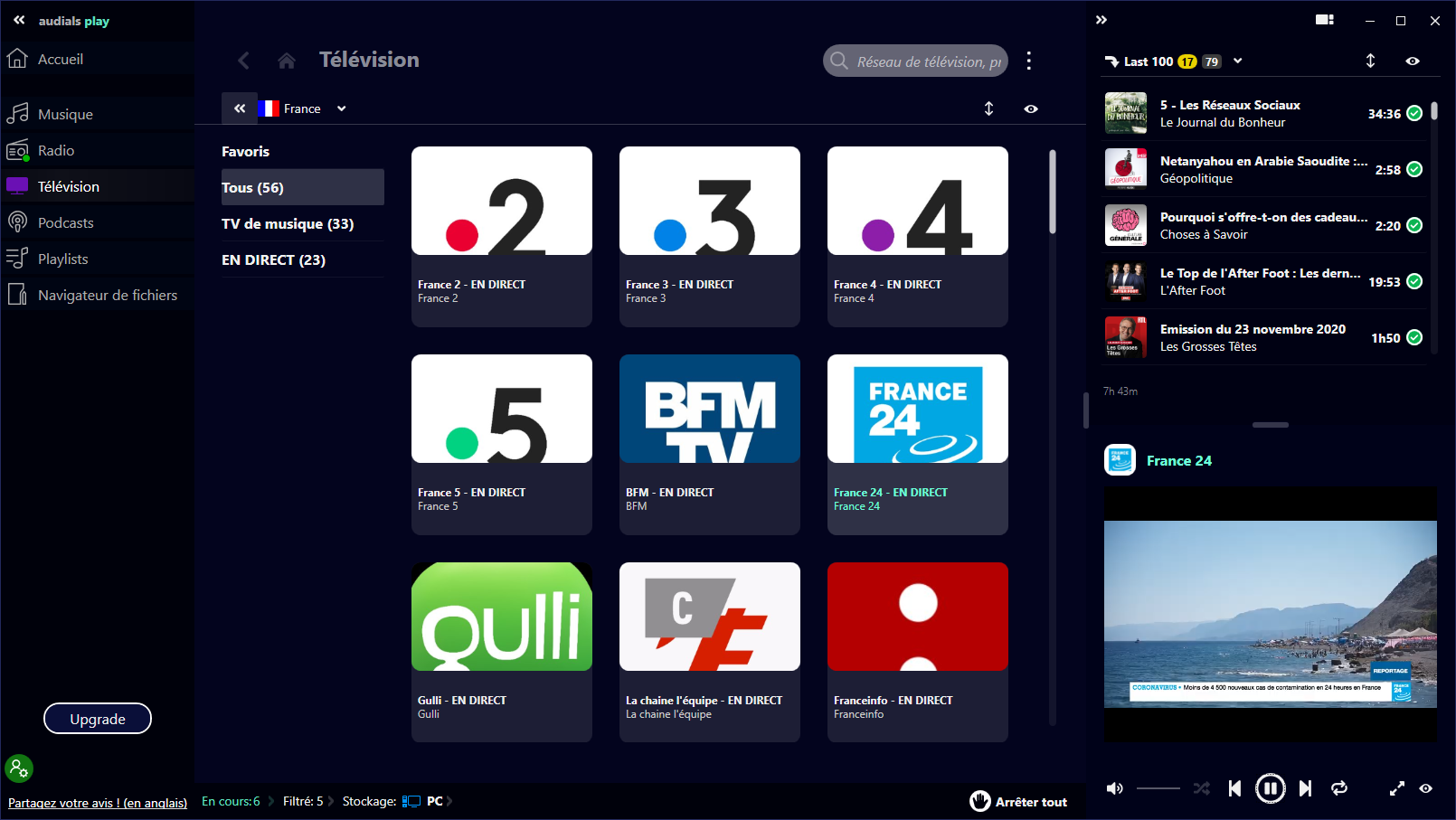This screenshot has height=820, width=1456.
Task: Adjust the volume slider
Action: coord(1158,788)
